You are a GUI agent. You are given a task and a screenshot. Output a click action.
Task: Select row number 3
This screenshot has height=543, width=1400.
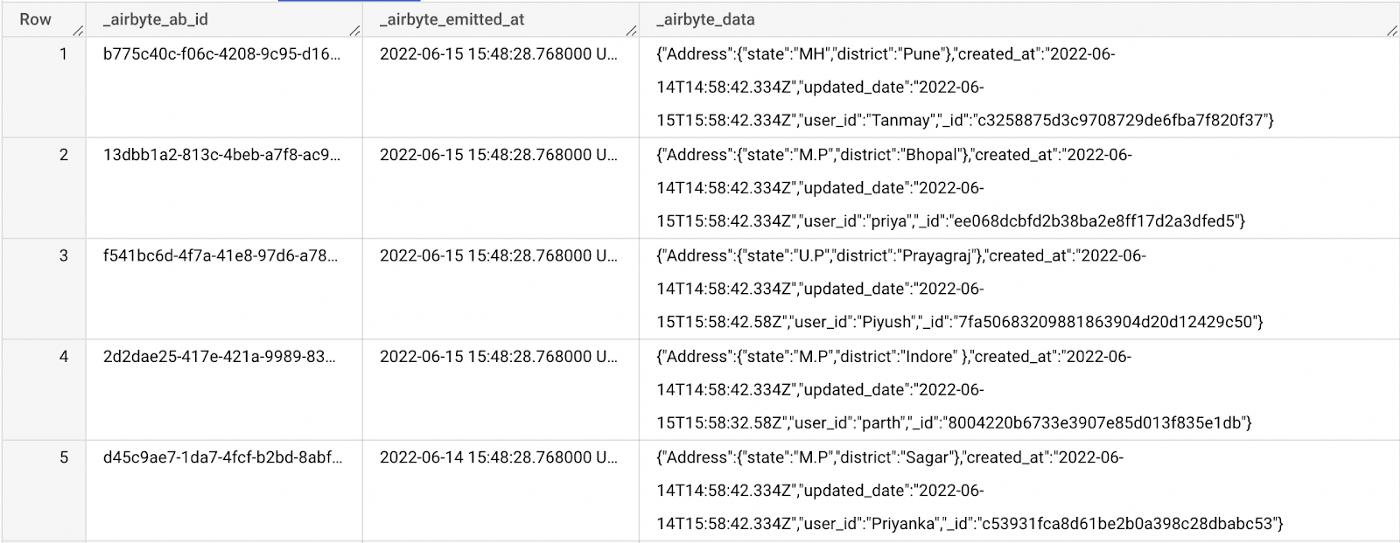pos(63,255)
